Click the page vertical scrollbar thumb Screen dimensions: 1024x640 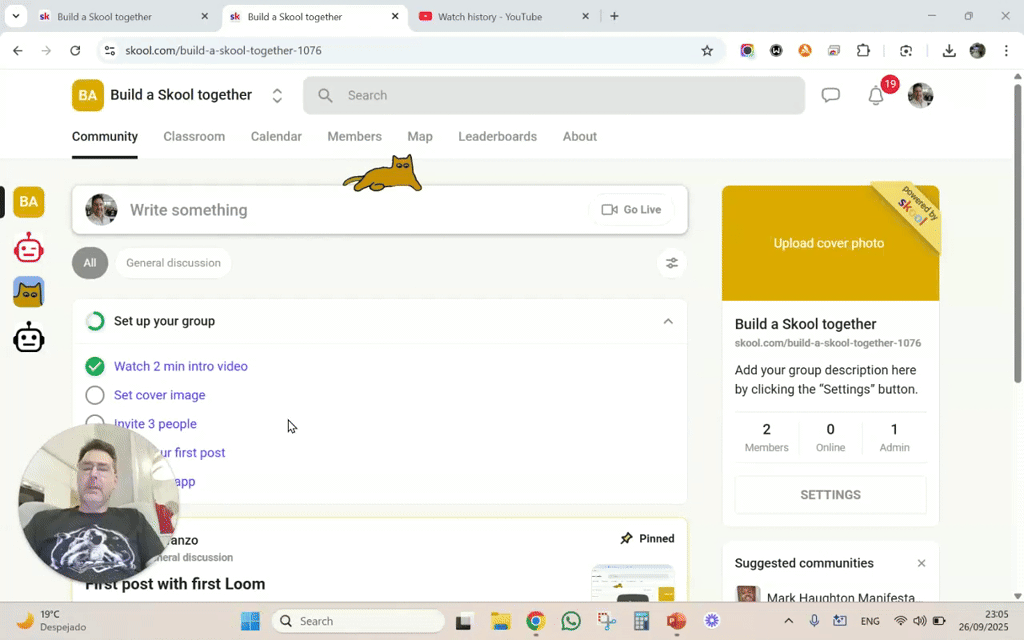point(1017,233)
